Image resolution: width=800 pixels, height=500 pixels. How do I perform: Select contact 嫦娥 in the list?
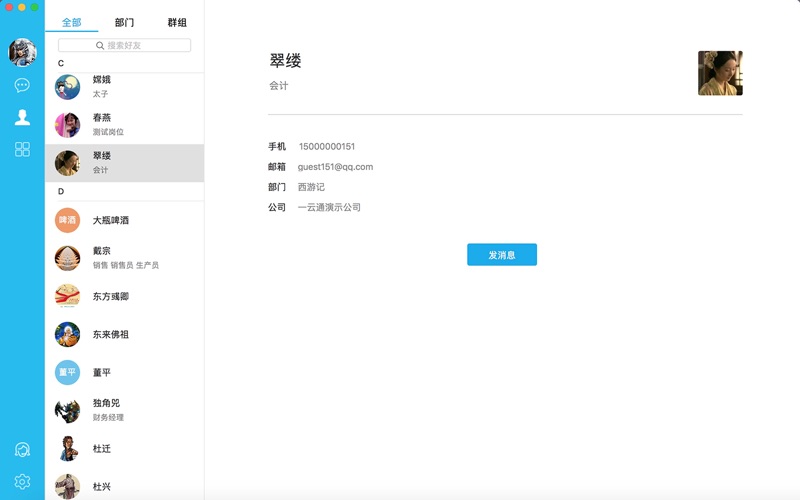pos(124,86)
